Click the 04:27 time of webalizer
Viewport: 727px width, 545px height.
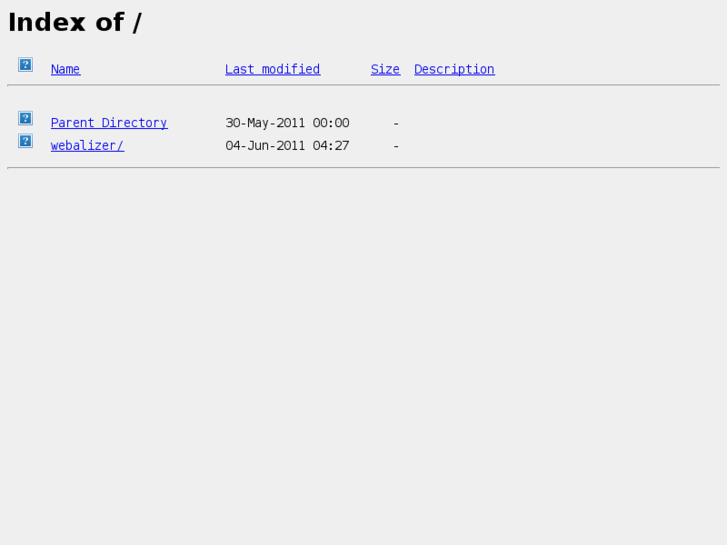(331, 146)
